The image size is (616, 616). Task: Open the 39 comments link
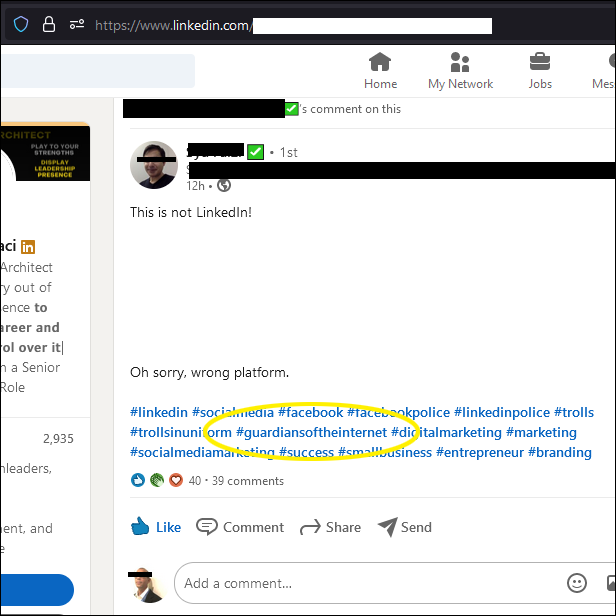click(248, 480)
